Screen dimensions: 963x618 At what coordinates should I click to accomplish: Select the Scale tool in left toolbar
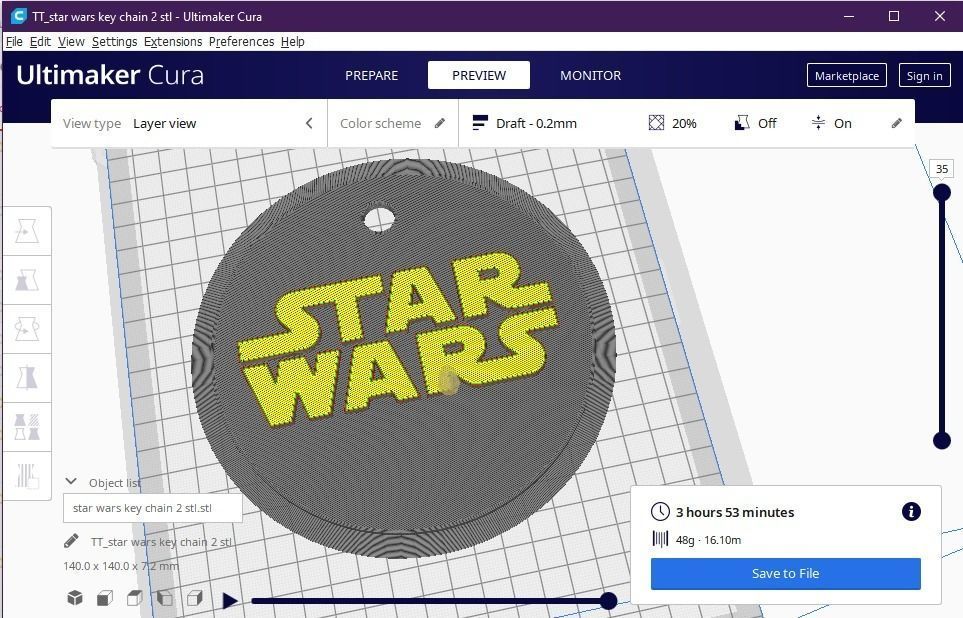[26, 280]
